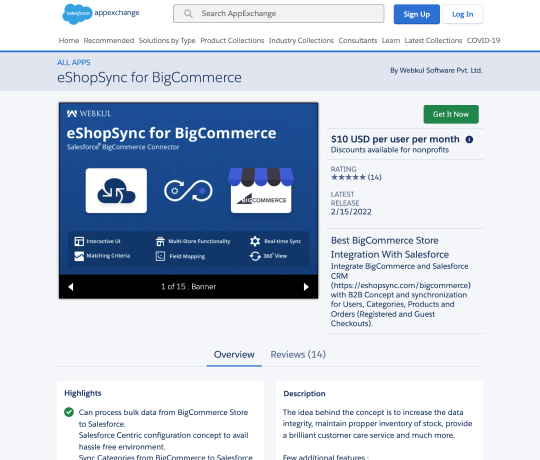Click the Salesforce cloud sync icon in banner
This screenshot has width=540, height=460.
tap(116, 191)
